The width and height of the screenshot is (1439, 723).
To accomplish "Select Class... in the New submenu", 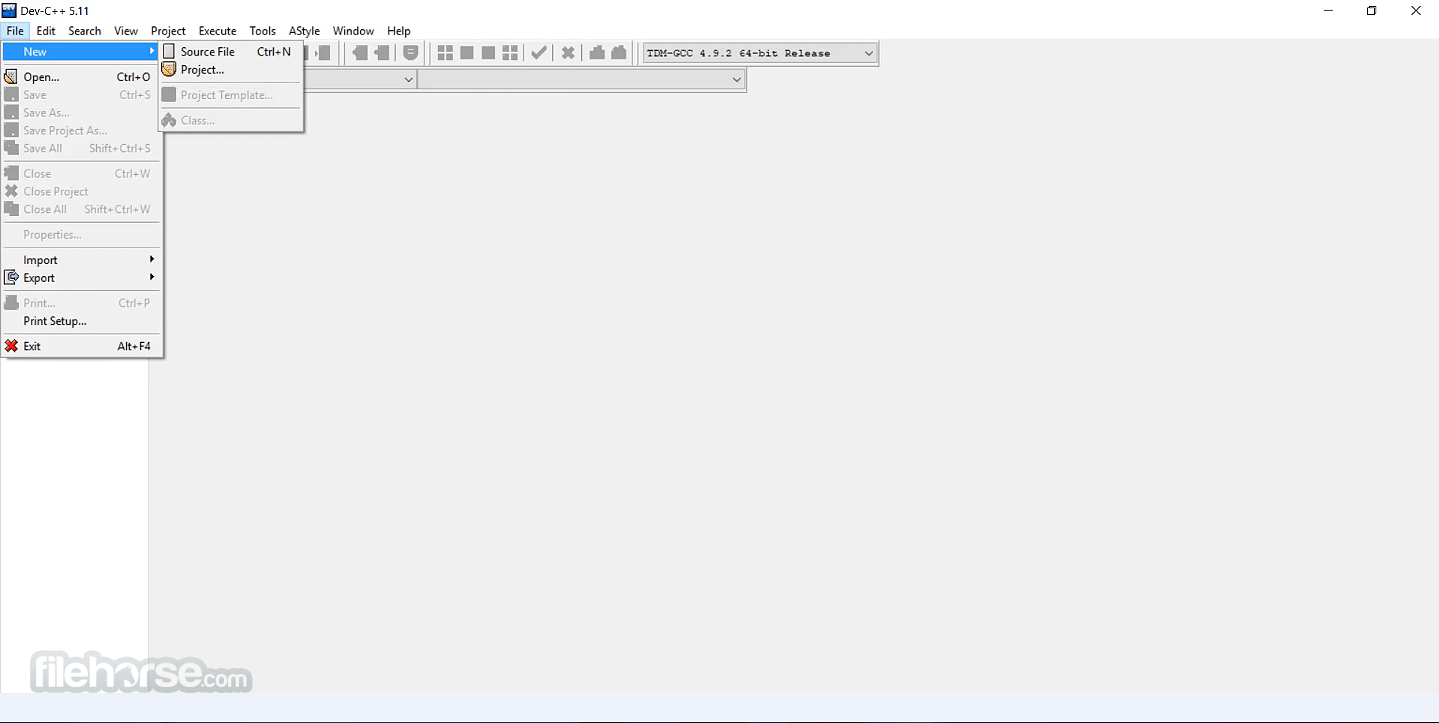I will pos(230,120).
